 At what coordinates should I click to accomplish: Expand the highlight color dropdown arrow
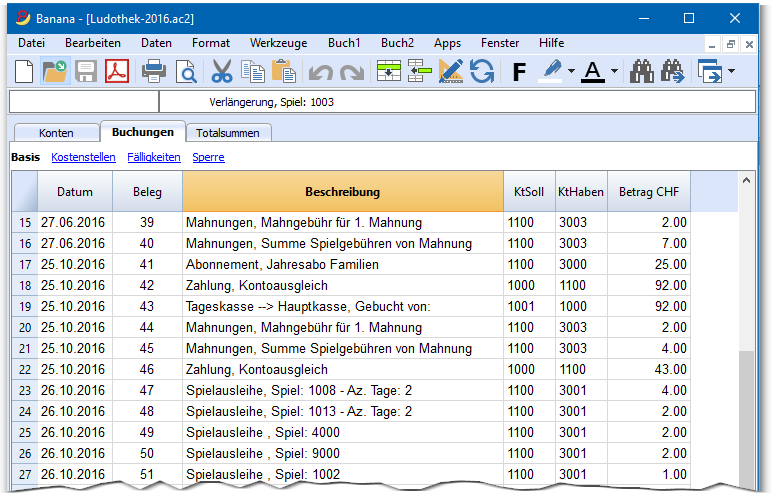pos(571,71)
